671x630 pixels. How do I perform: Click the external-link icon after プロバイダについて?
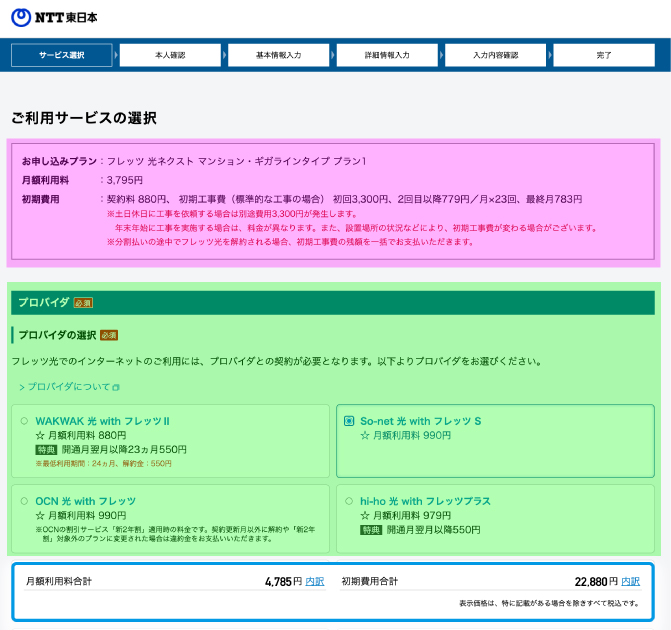[116, 388]
